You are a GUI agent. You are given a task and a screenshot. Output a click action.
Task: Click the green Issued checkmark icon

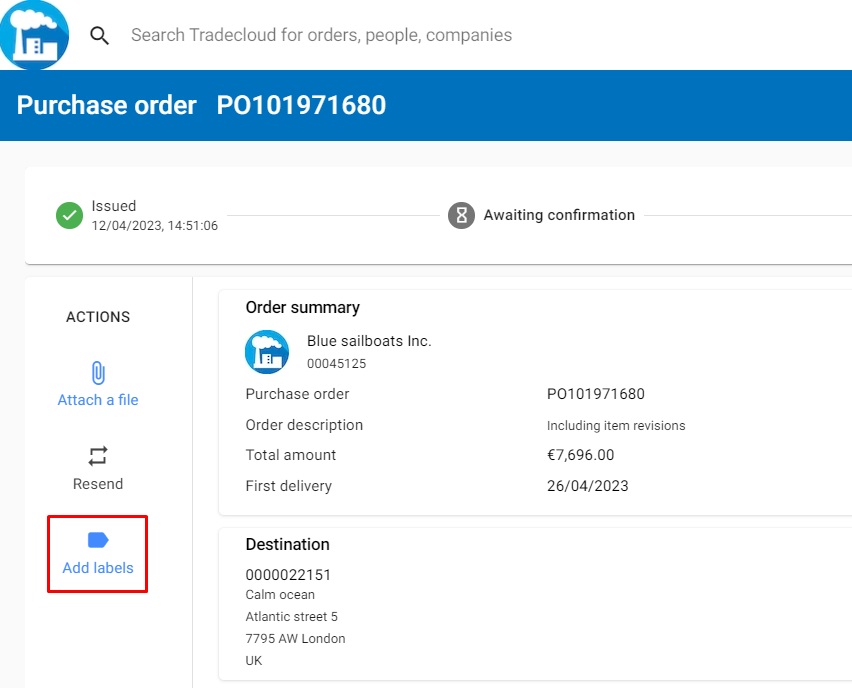pos(70,215)
